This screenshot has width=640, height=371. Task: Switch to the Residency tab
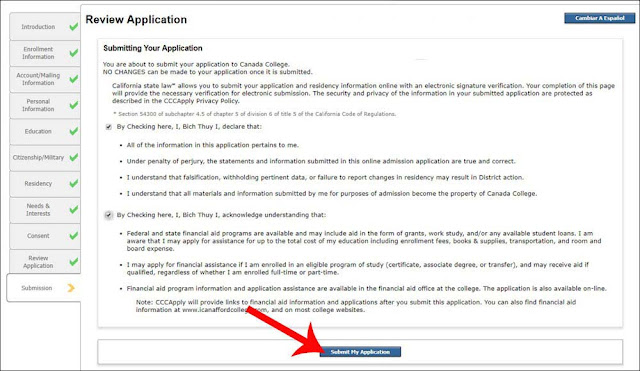45,184
